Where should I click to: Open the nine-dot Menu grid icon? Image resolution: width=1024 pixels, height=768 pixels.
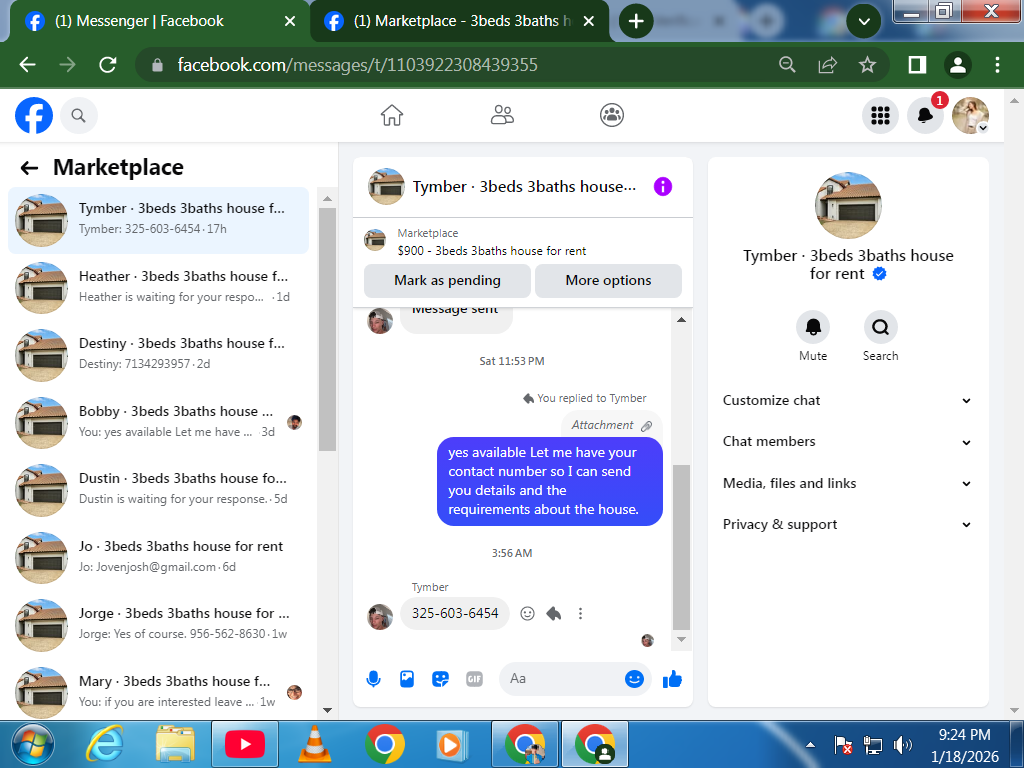click(880, 116)
